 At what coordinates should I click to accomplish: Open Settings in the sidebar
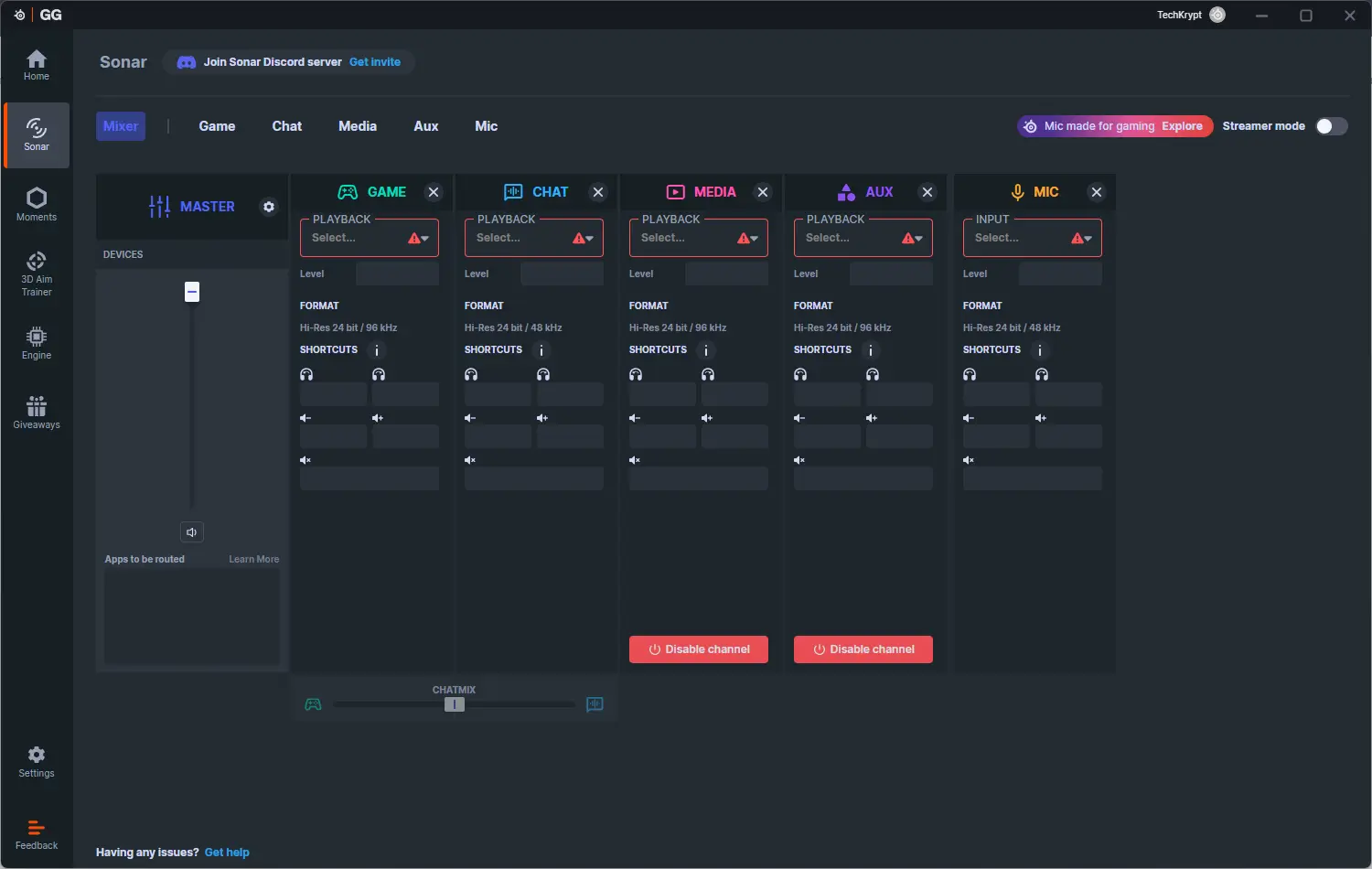(x=37, y=761)
